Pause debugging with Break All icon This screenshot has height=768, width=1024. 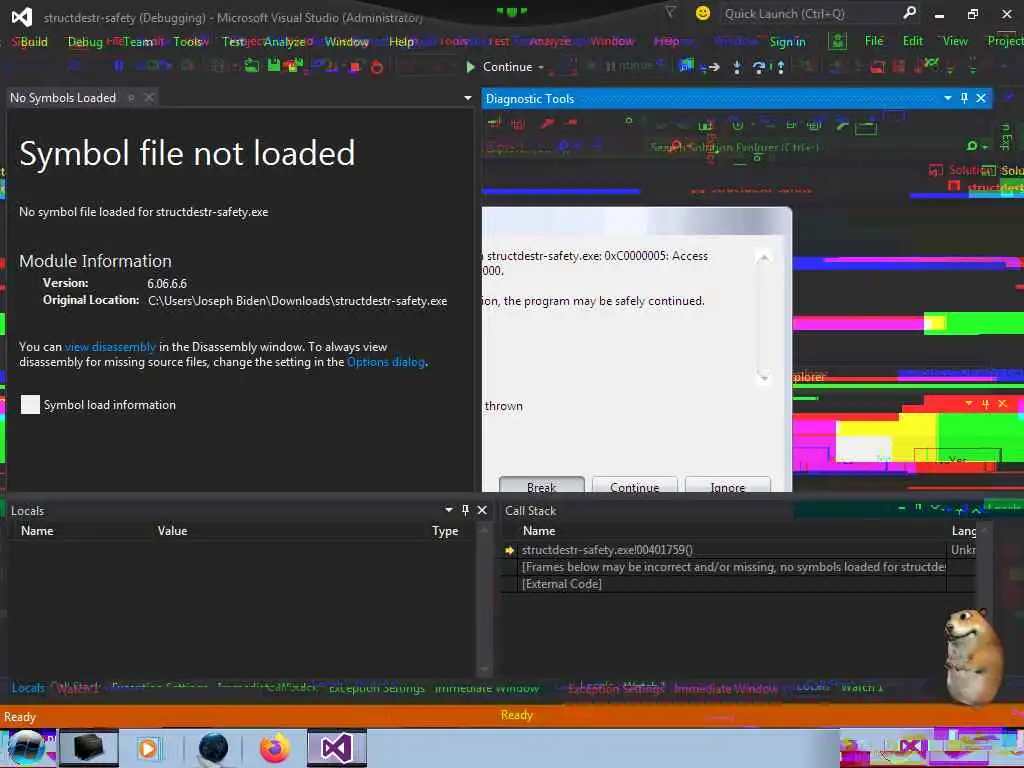(118, 66)
